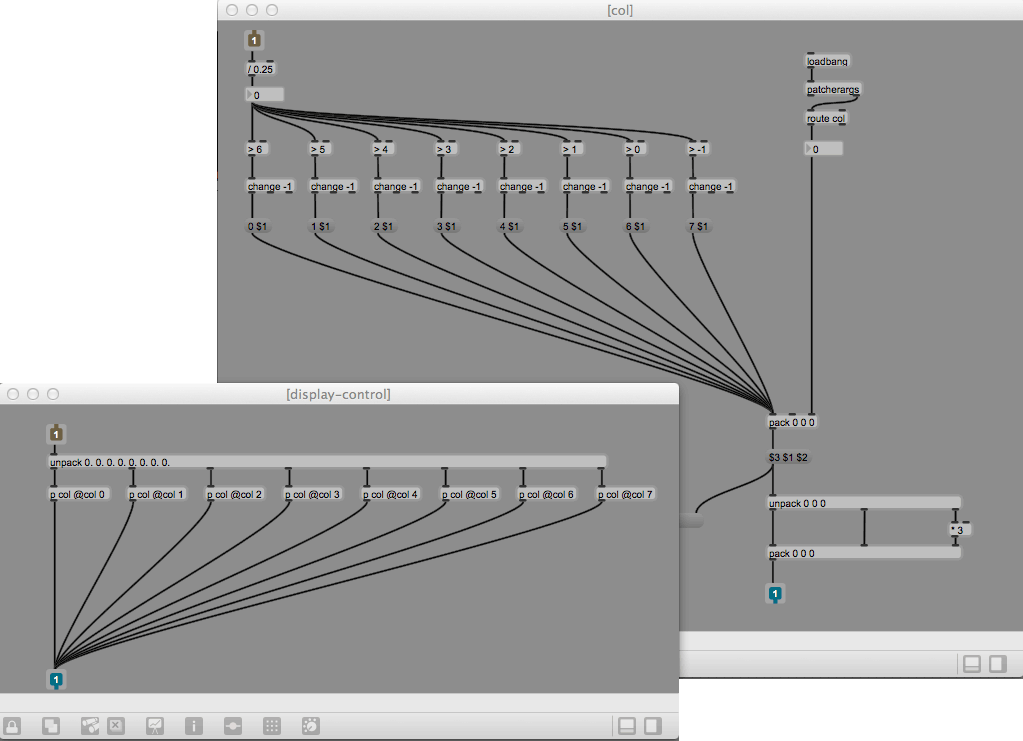
Task: Select the 'p col @col 3' subpatcher
Action: 313,494
